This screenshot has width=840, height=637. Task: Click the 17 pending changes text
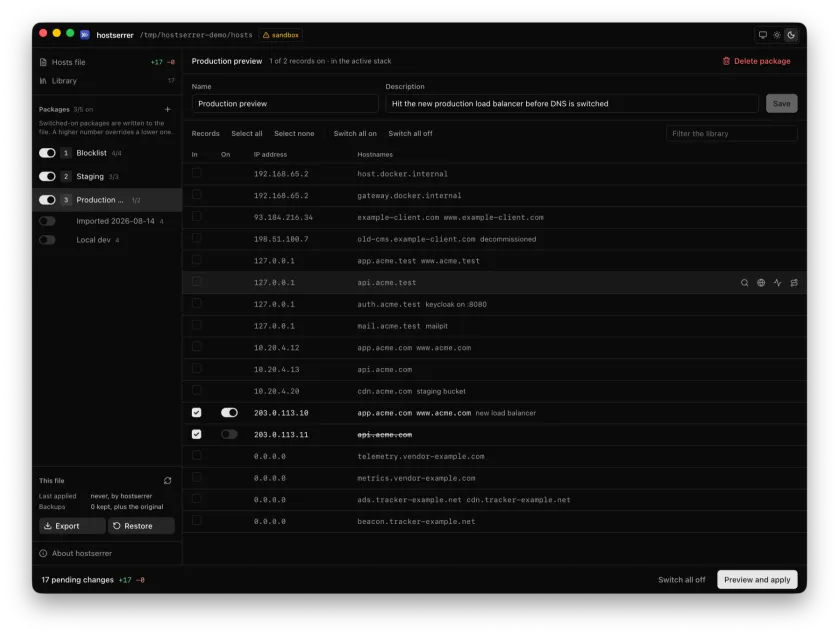tap(77, 580)
